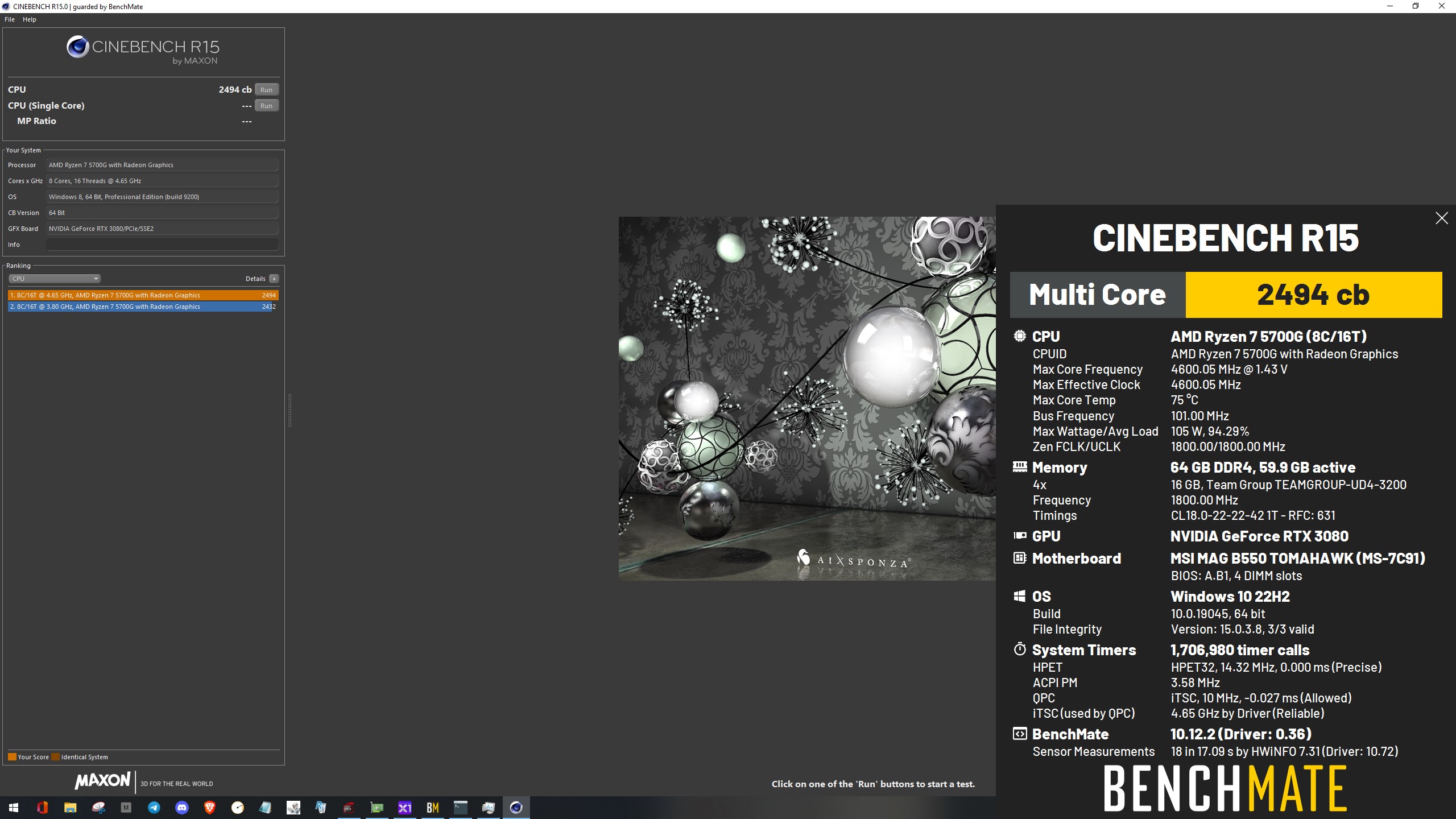Image resolution: width=1456 pixels, height=819 pixels.
Task: Click the empty Info input field
Action: pos(162,245)
